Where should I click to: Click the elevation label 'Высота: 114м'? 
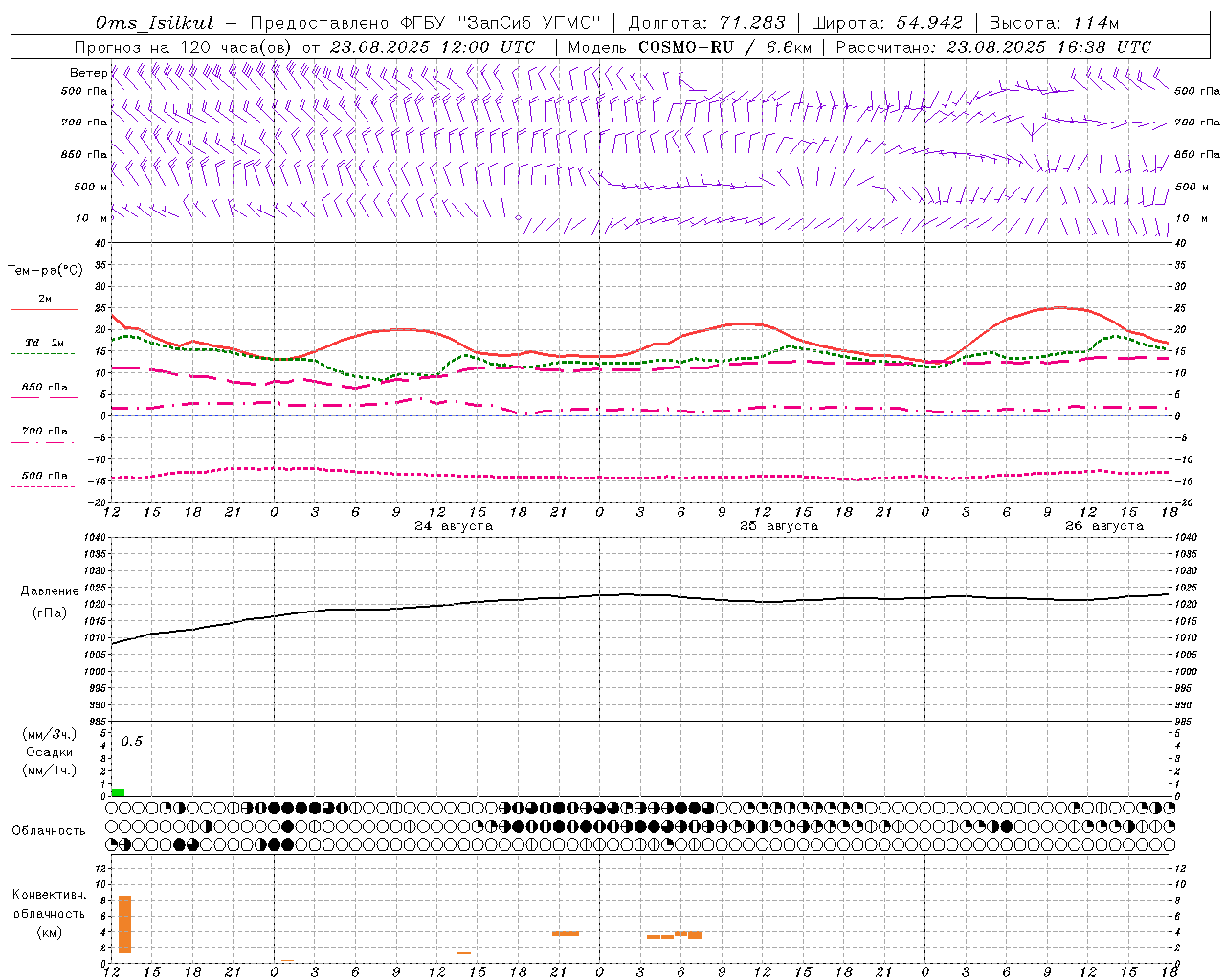point(1054,23)
